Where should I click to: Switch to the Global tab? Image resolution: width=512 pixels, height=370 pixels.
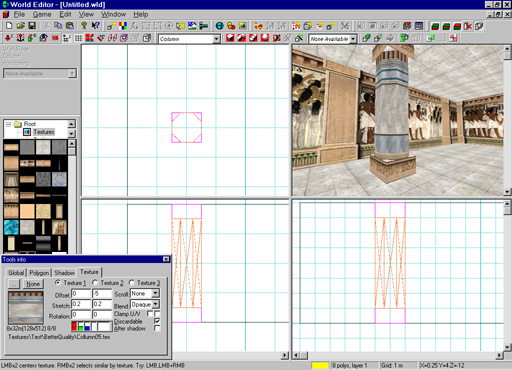(16, 273)
